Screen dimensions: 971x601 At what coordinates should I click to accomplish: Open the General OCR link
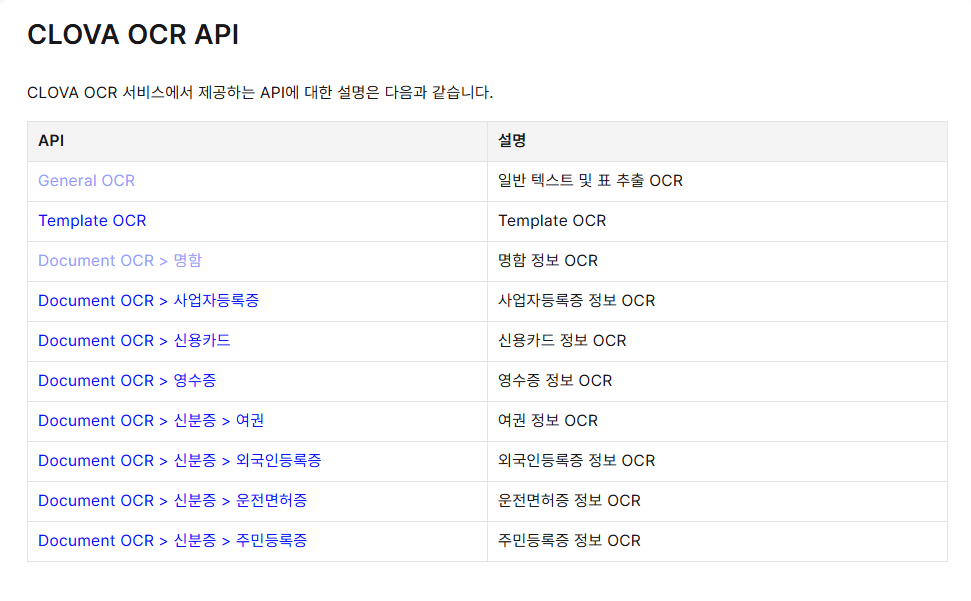click(87, 181)
